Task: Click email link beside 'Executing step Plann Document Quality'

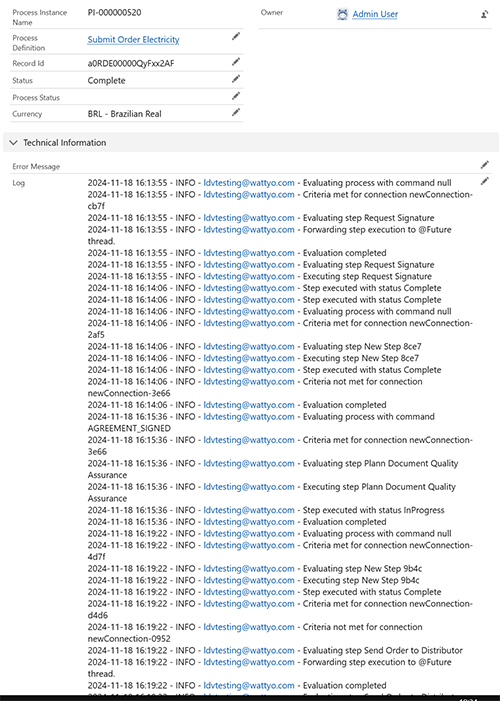Action: coord(249,487)
